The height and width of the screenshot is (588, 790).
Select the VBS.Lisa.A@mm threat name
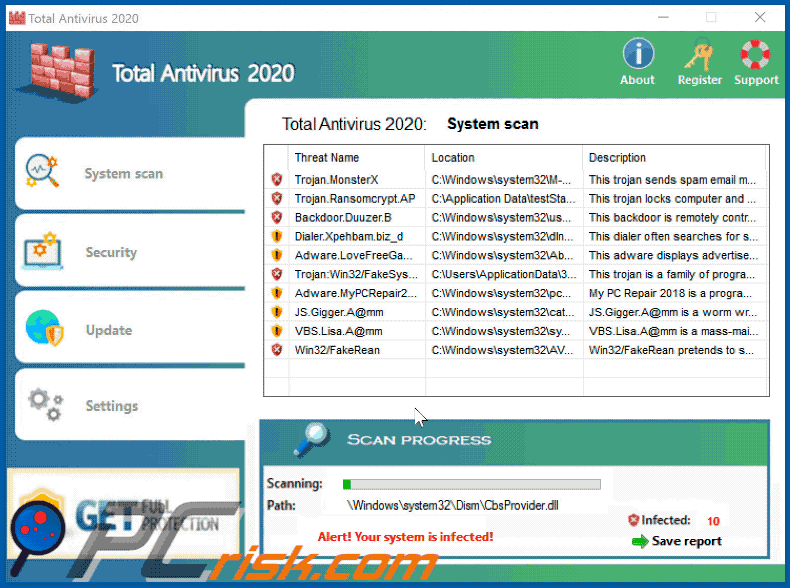coord(339,331)
